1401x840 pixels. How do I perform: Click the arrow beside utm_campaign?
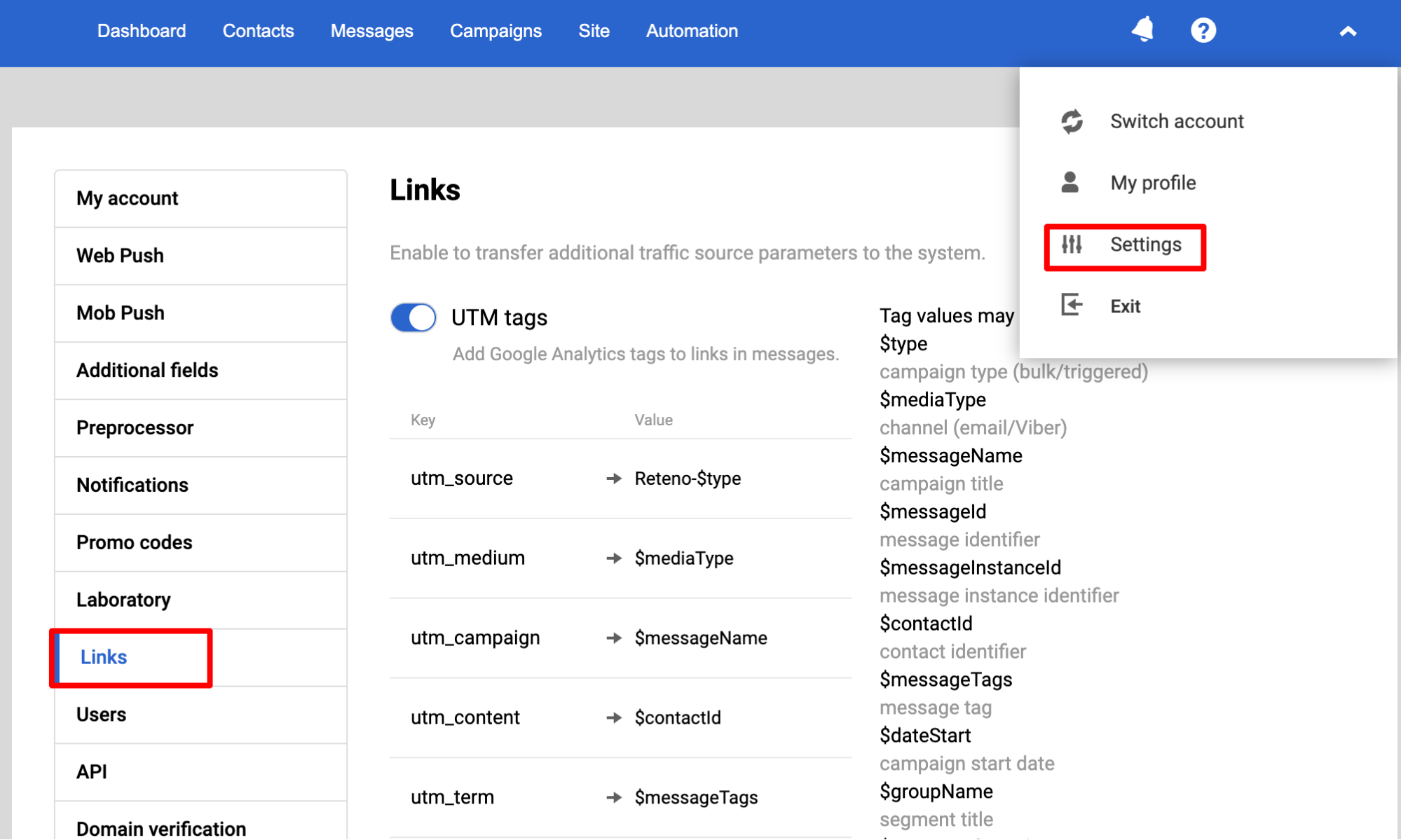pos(614,638)
